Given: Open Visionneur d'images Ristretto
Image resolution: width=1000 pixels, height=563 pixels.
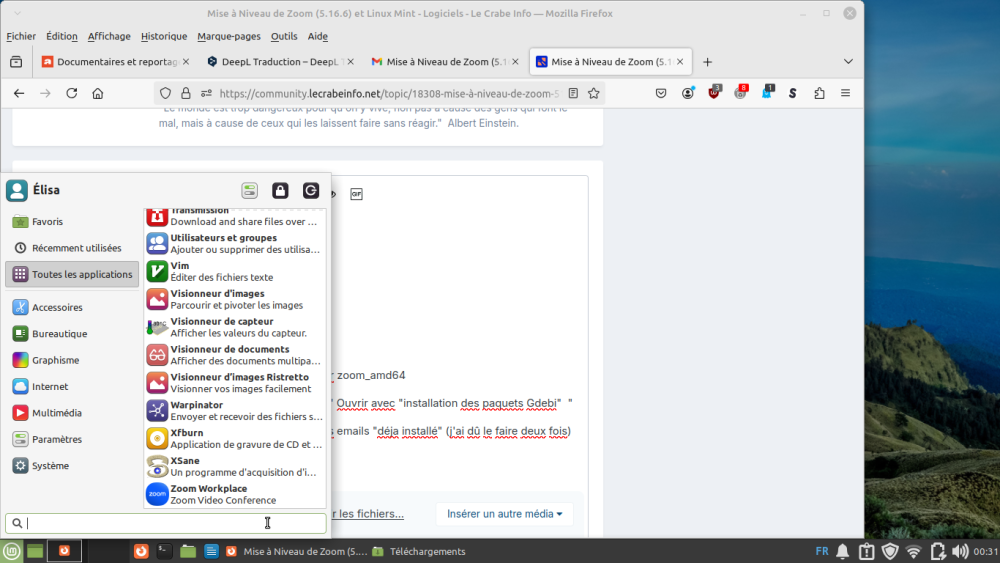Looking at the screenshot, I should point(235,383).
